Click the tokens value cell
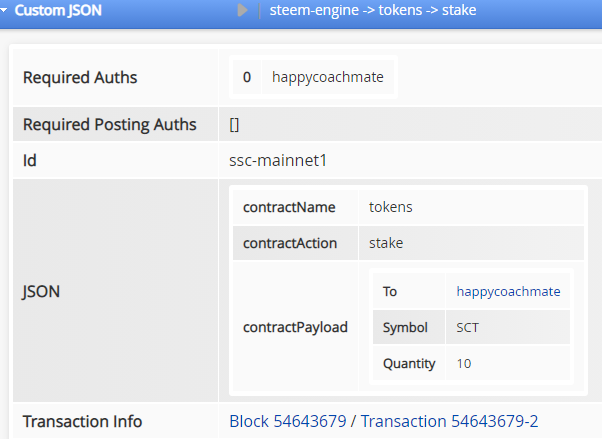602x439 pixels. (x=471, y=207)
